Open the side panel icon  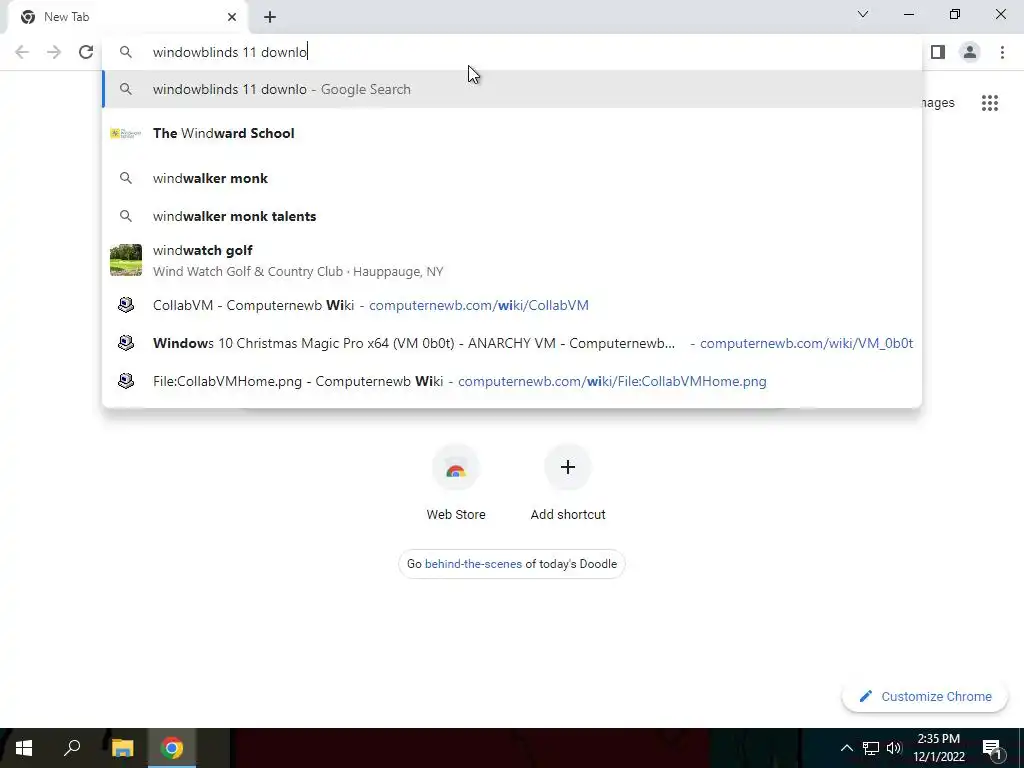pos(938,52)
